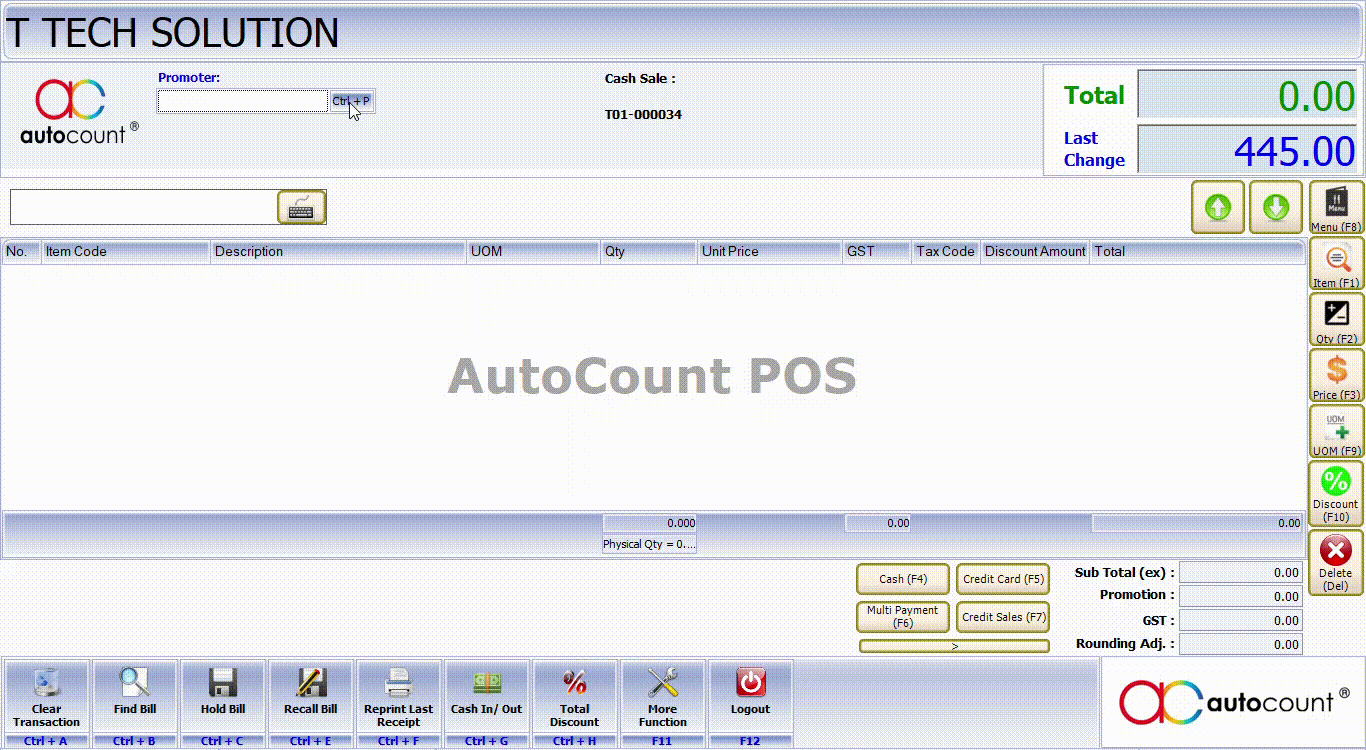Pay with Cash (F4) button
Viewport: 1366px width, 750px height.
click(x=903, y=579)
